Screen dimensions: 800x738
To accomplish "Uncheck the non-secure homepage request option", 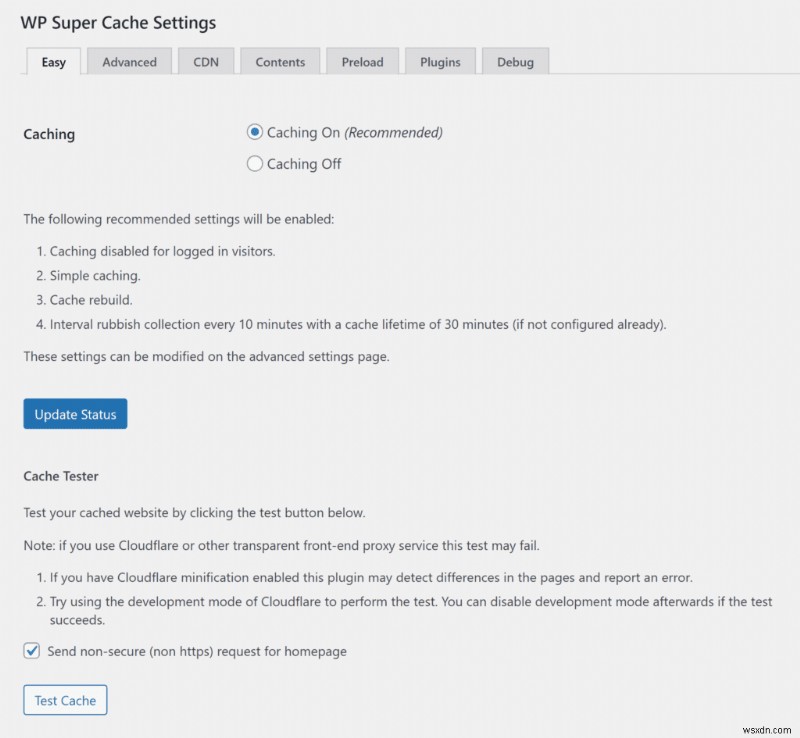I will coord(31,651).
